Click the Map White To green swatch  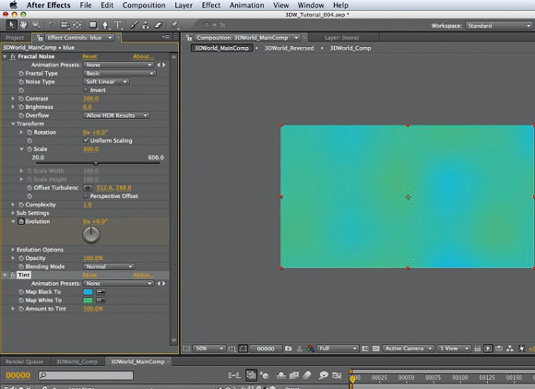click(88, 300)
